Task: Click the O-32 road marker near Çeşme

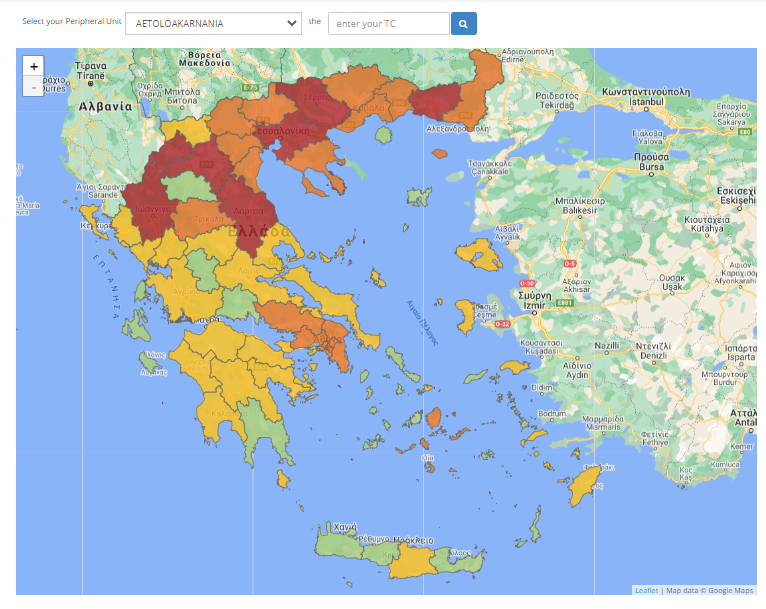Action: [x=501, y=324]
